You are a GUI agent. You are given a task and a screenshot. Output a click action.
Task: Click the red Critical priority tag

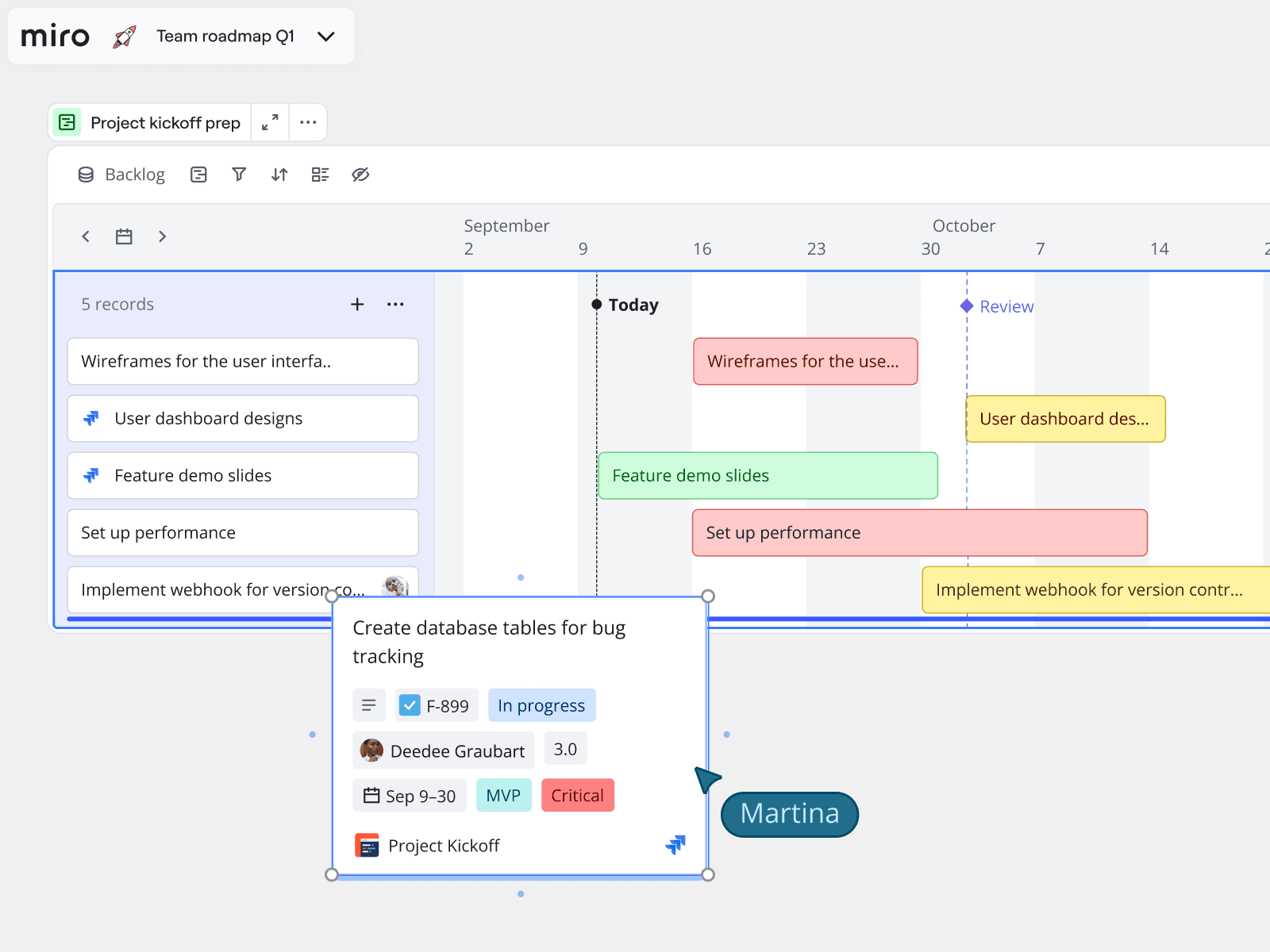point(577,796)
